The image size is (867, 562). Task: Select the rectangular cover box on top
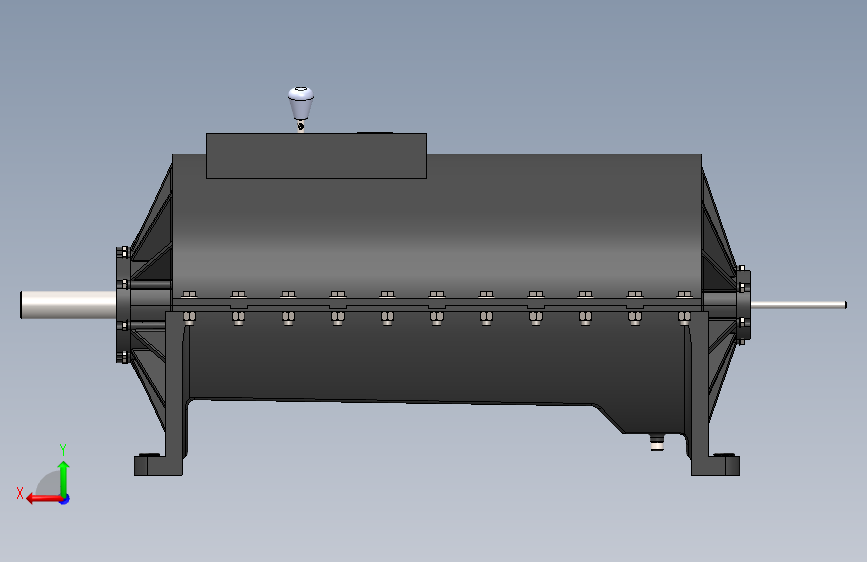tap(316, 156)
